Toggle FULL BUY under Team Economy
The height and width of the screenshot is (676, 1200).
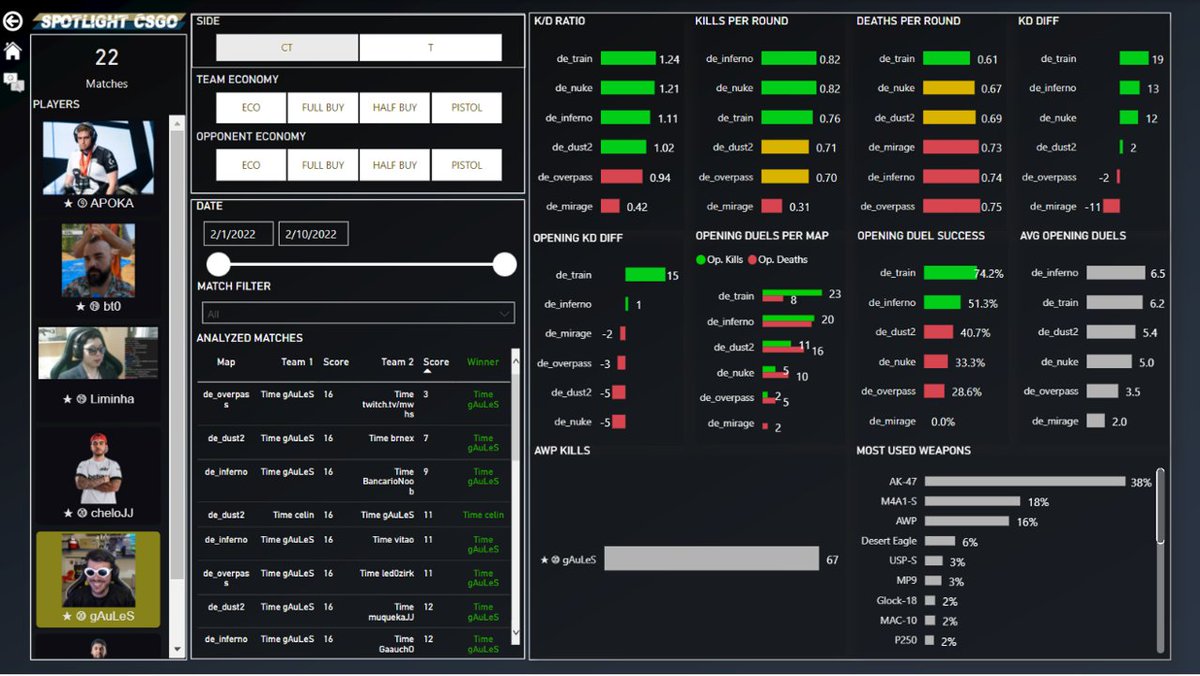tap(323, 108)
